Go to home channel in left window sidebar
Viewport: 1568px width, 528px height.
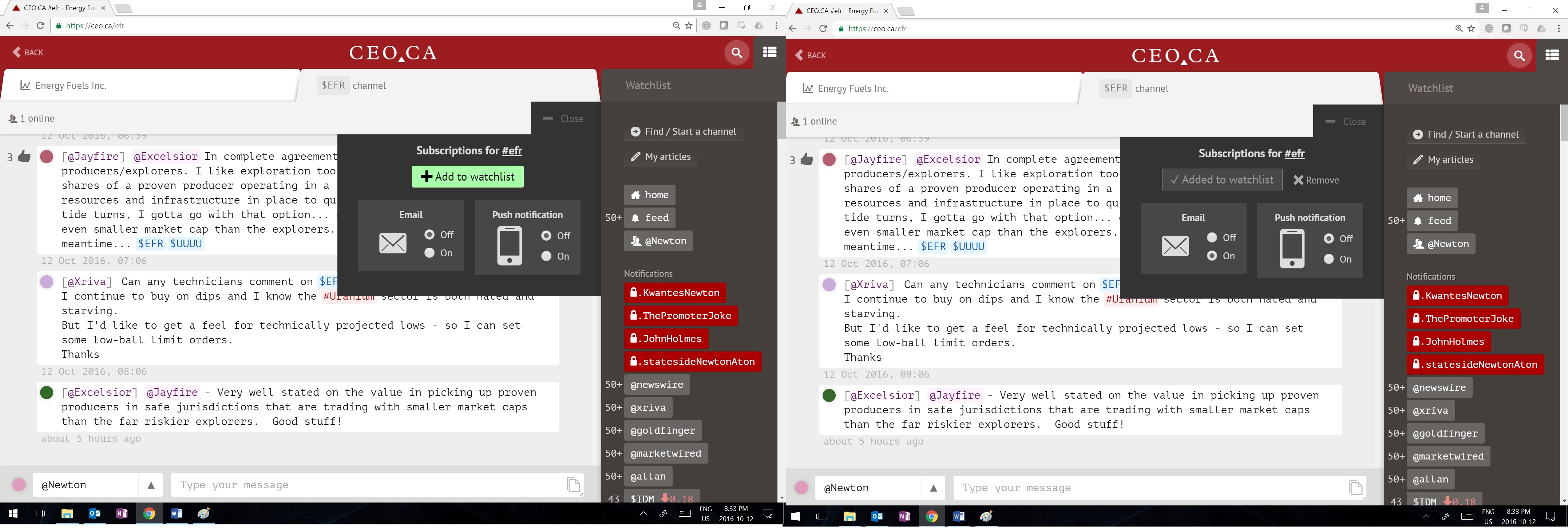(649, 195)
